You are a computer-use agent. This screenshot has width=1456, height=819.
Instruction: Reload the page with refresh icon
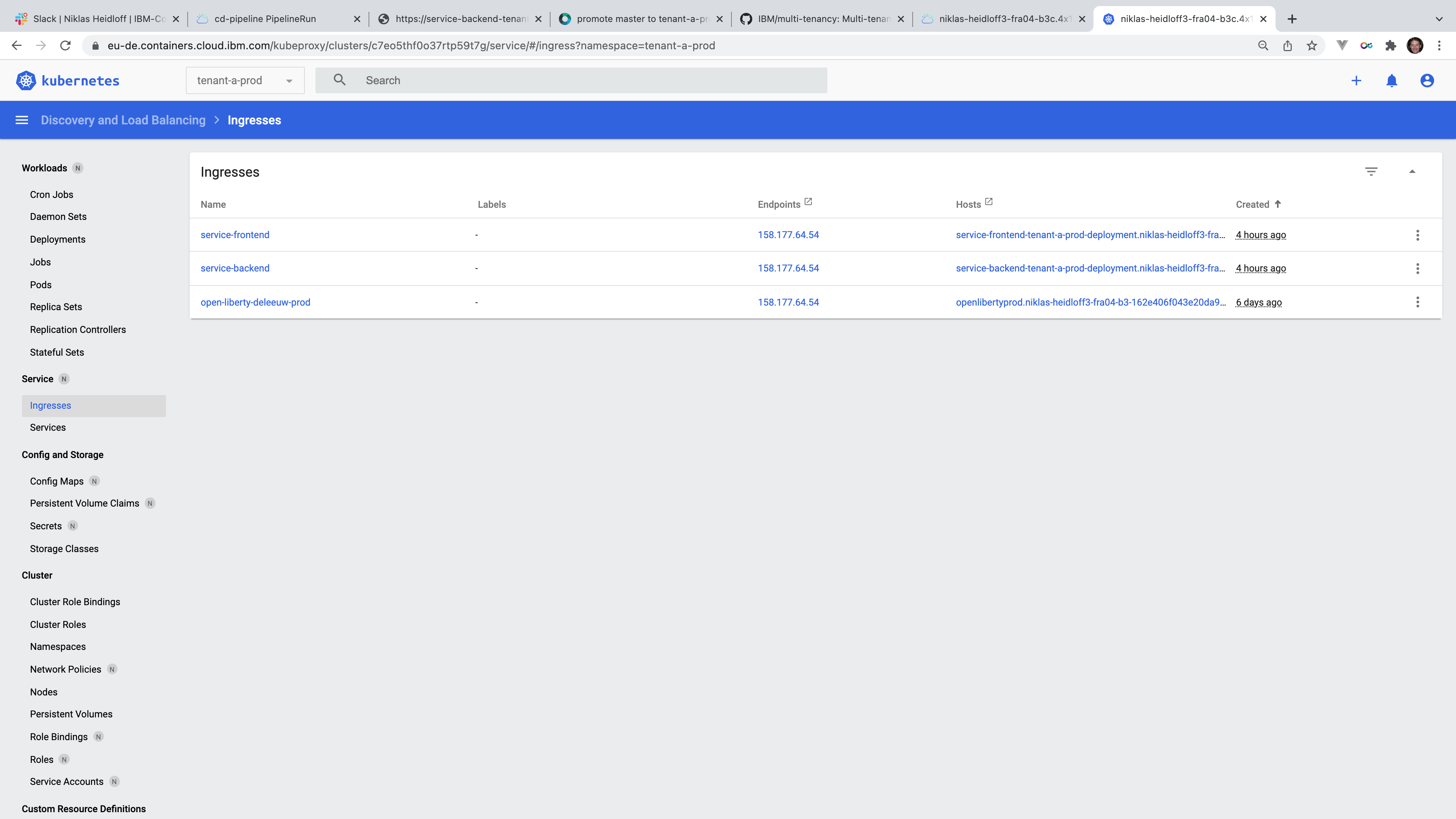pos(66,46)
